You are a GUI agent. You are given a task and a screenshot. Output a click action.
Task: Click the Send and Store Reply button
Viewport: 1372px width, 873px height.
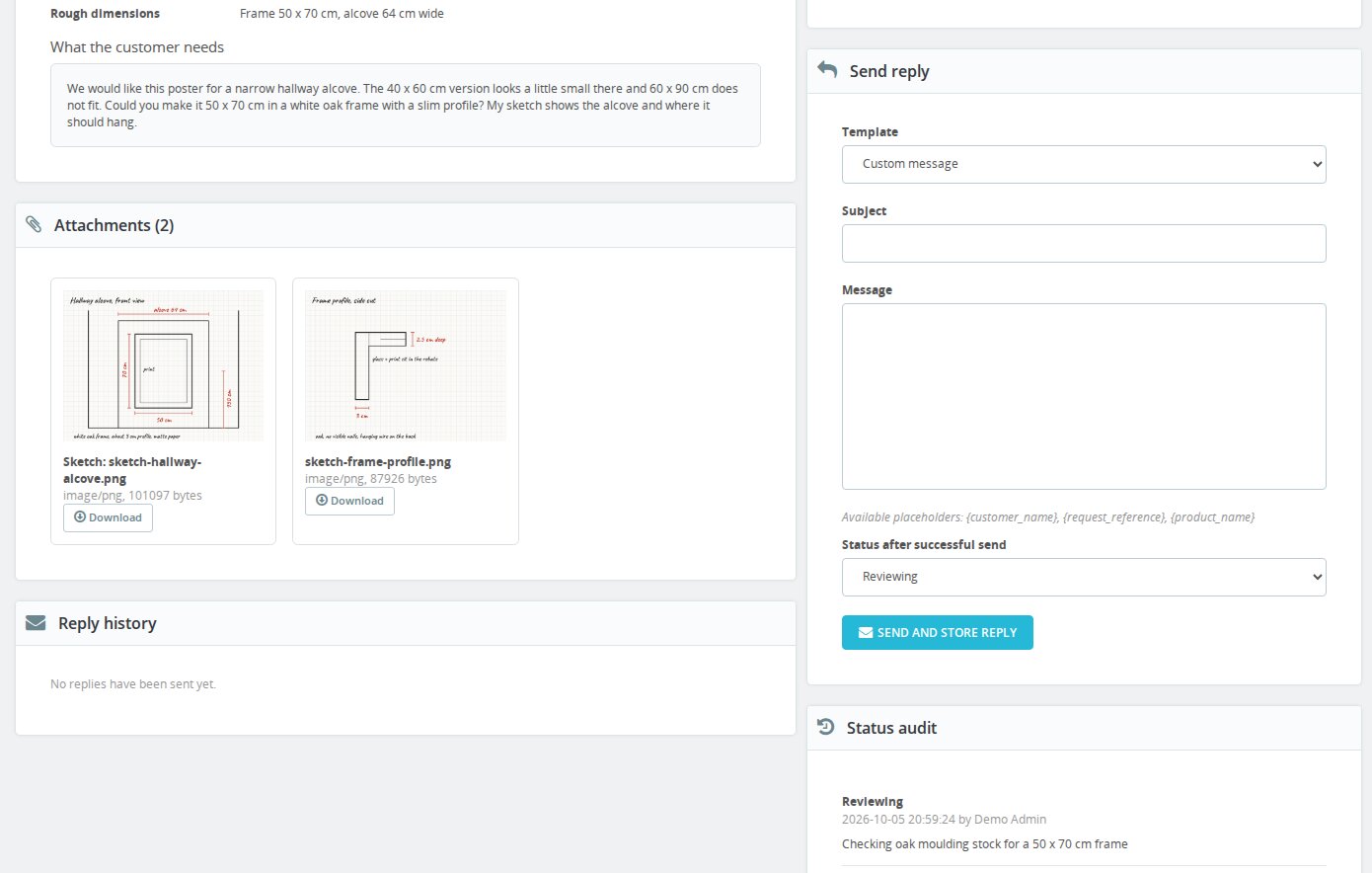(938, 633)
